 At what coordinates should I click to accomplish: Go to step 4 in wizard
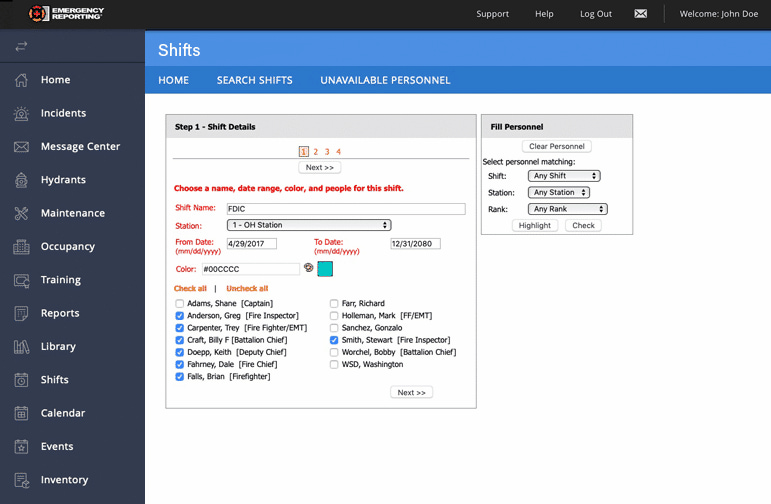(338, 152)
